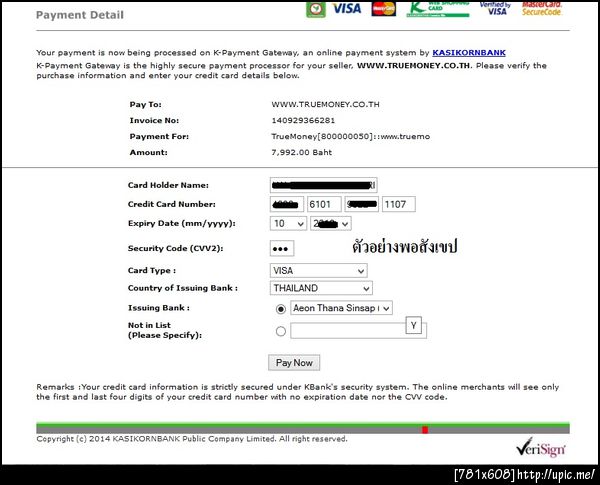Click the VISA logo in header
The height and width of the screenshot is (485, 600).
[x=347, y=8]
